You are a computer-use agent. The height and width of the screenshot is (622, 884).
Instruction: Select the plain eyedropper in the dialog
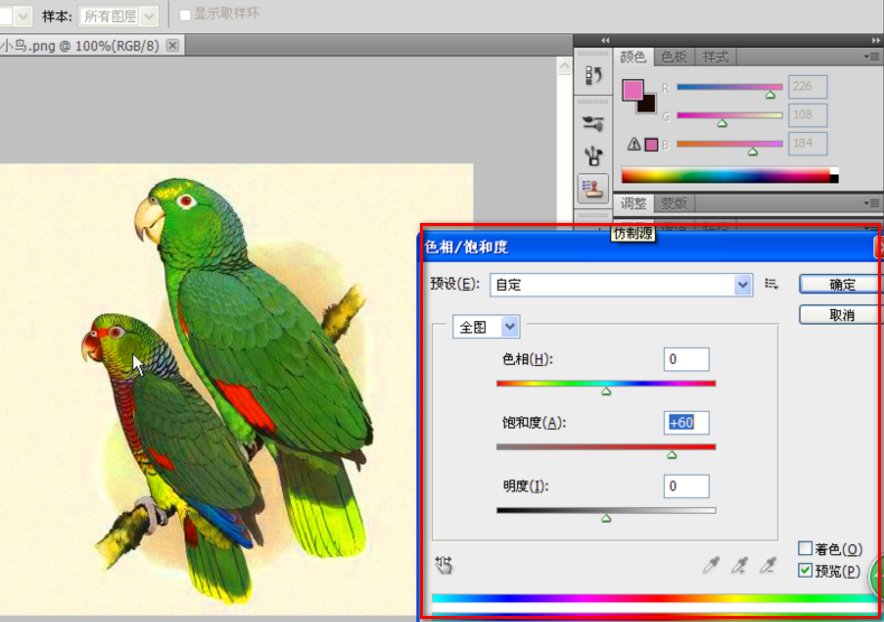point(711,566)
